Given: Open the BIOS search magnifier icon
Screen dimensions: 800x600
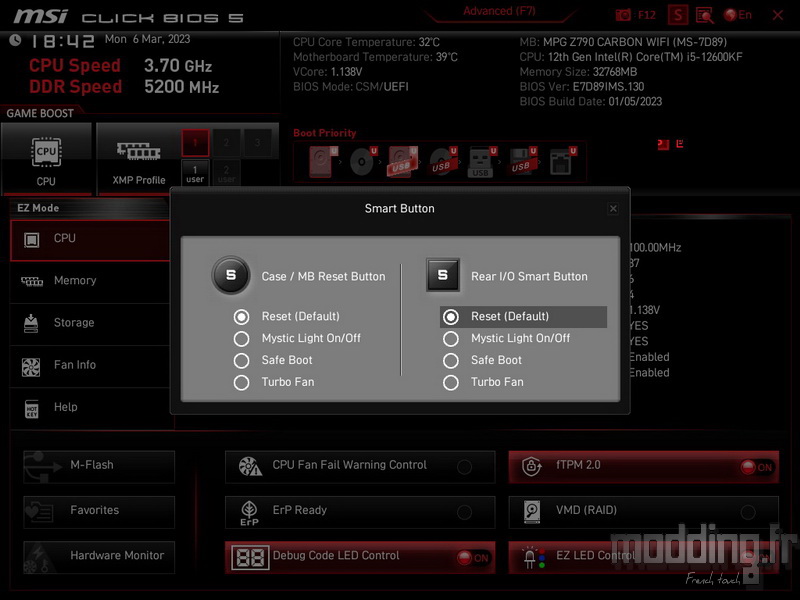Looking at the screenshot, I should point(705,15).
